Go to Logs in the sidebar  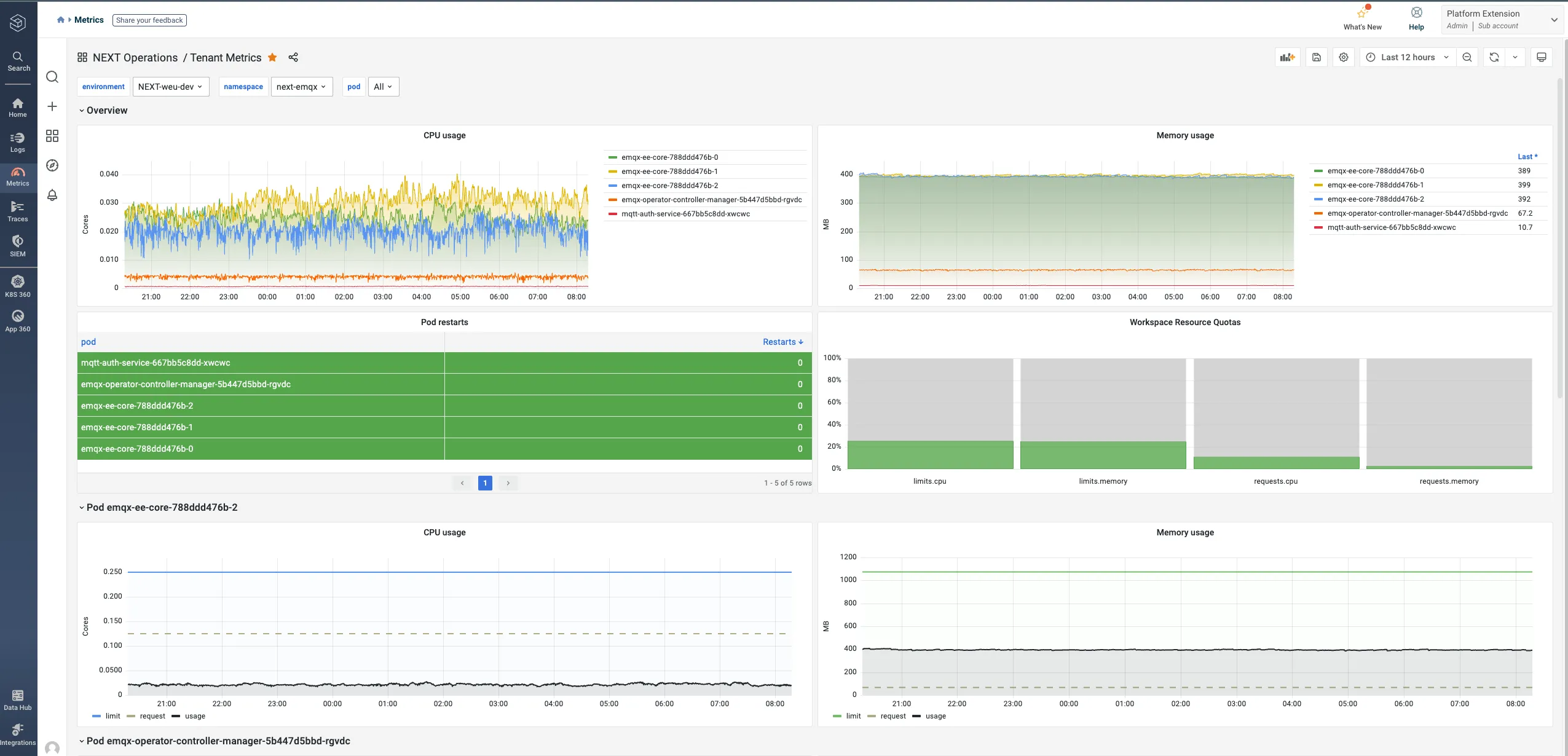click(x=18, y=142)
